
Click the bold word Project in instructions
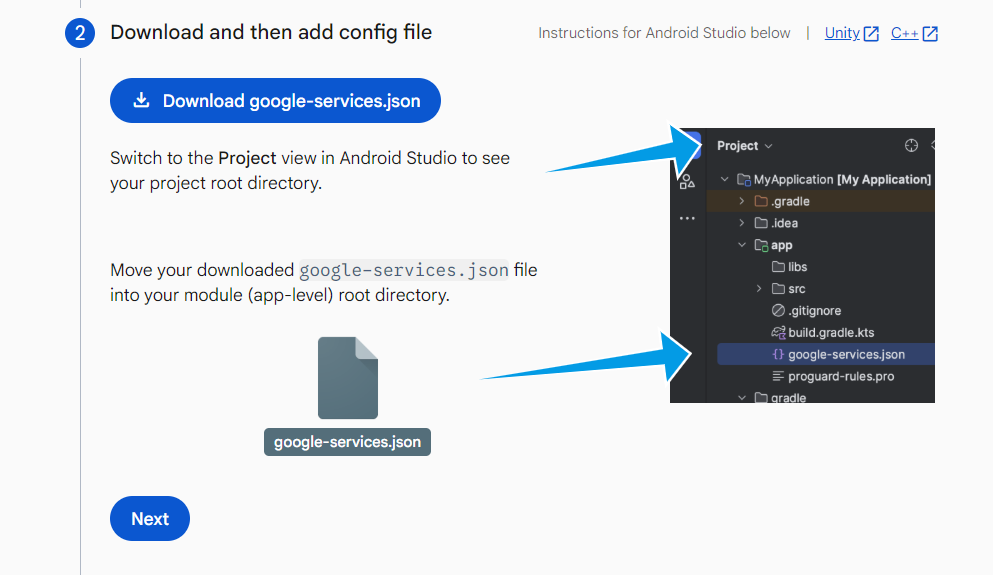[x=247, y=158]
